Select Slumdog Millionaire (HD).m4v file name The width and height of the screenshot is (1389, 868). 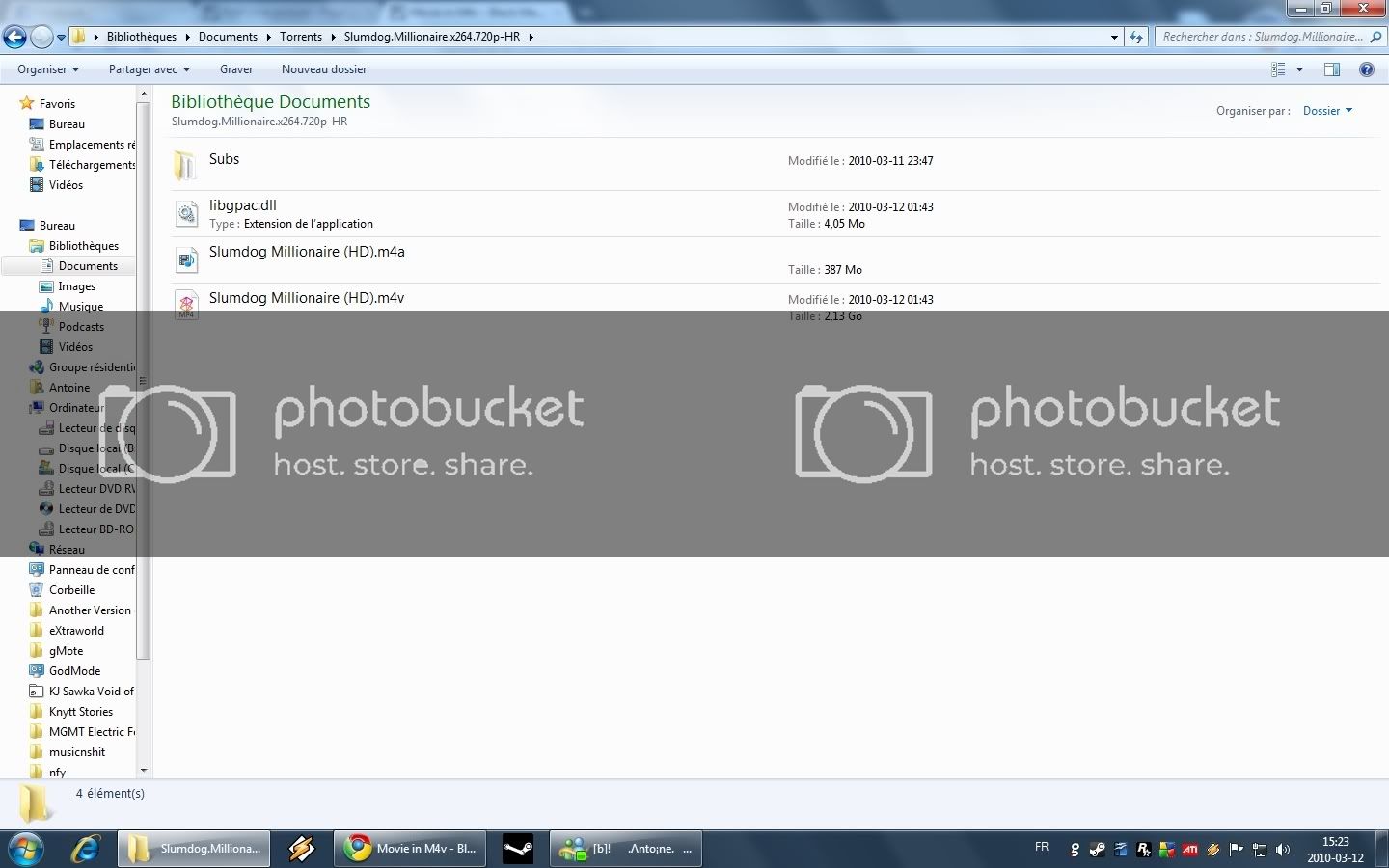pyautogui.click(x=307, y=298)
